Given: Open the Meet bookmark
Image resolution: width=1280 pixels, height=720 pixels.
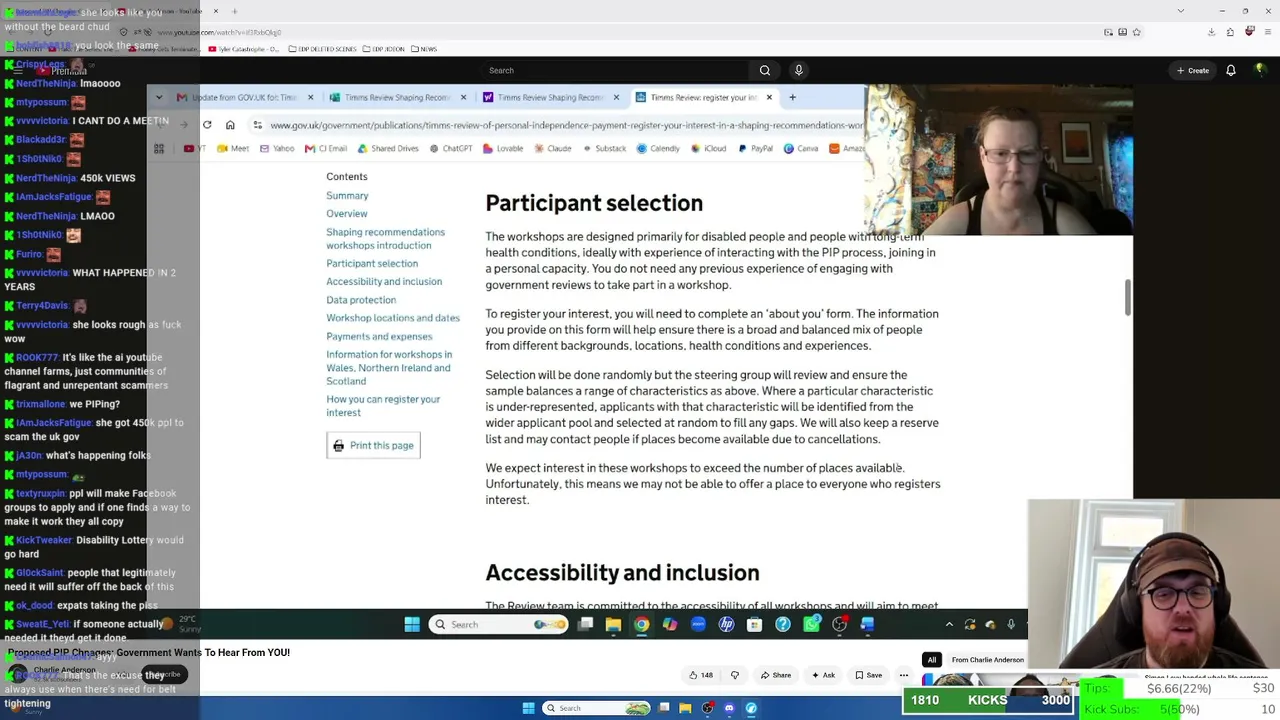Looking at the screenshot, I should click(233, 148).
